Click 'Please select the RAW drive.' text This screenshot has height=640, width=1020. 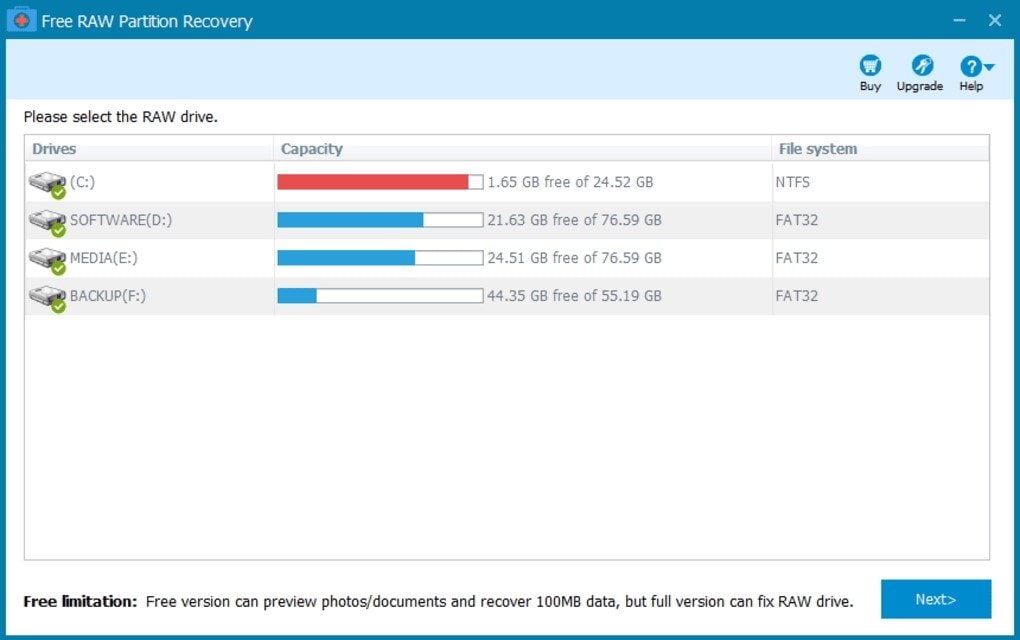(x=120, y=117)
